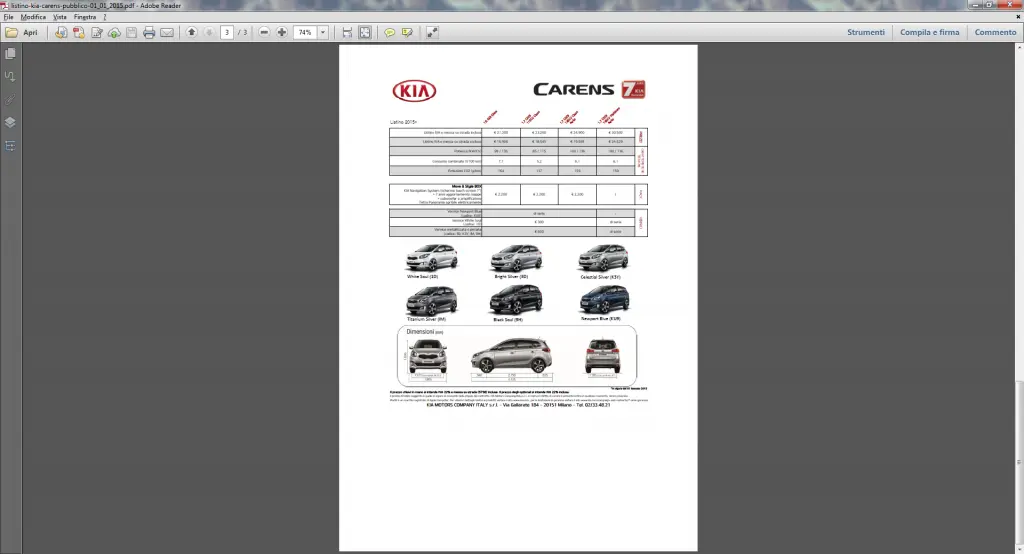Click the CARENS title on the page

573,90
